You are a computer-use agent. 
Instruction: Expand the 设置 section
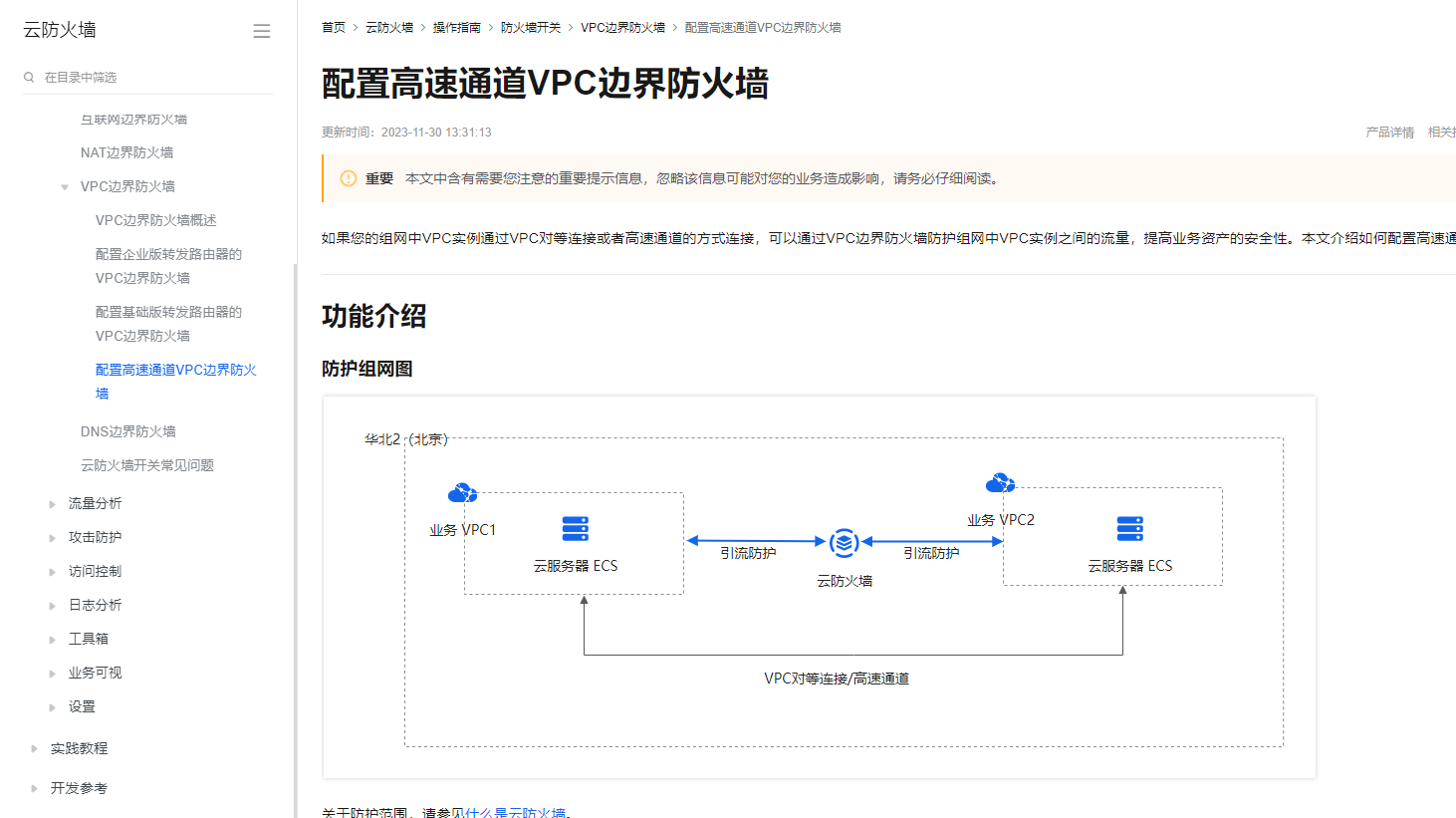coord(52,707)
